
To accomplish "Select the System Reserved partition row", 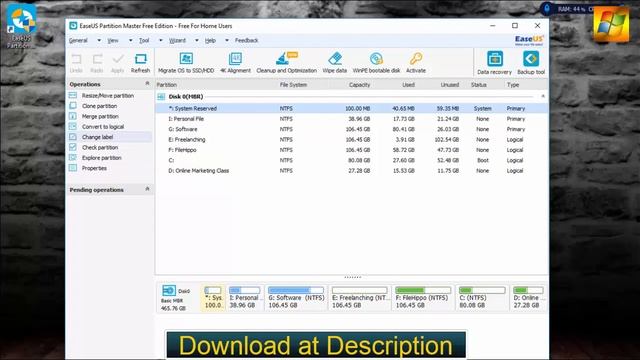I will pyautogui.click(x=351, y=109).
